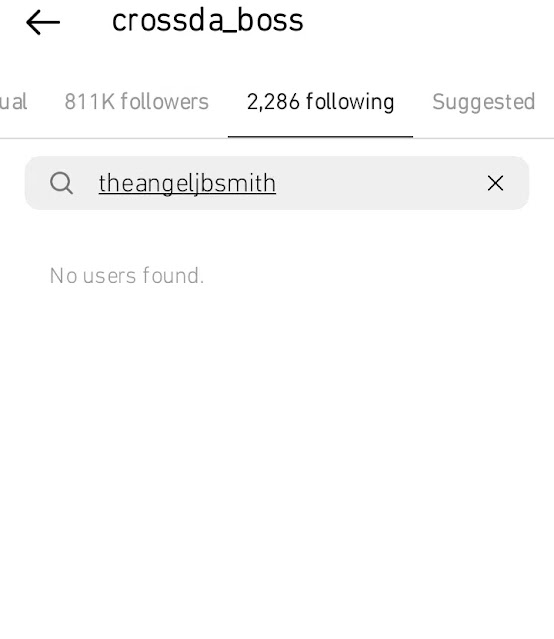
Task: Clear the search field with the X icon
Action: click(x=495, y=183)
